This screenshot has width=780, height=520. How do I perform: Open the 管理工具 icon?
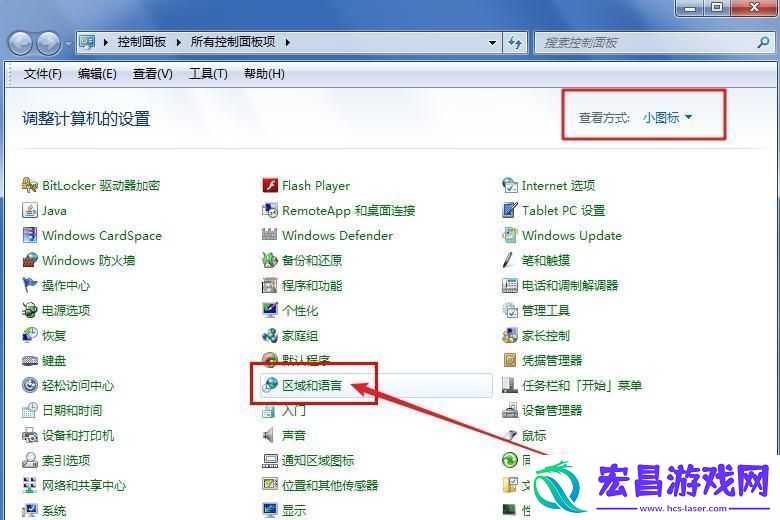click(x=509, y=311)
